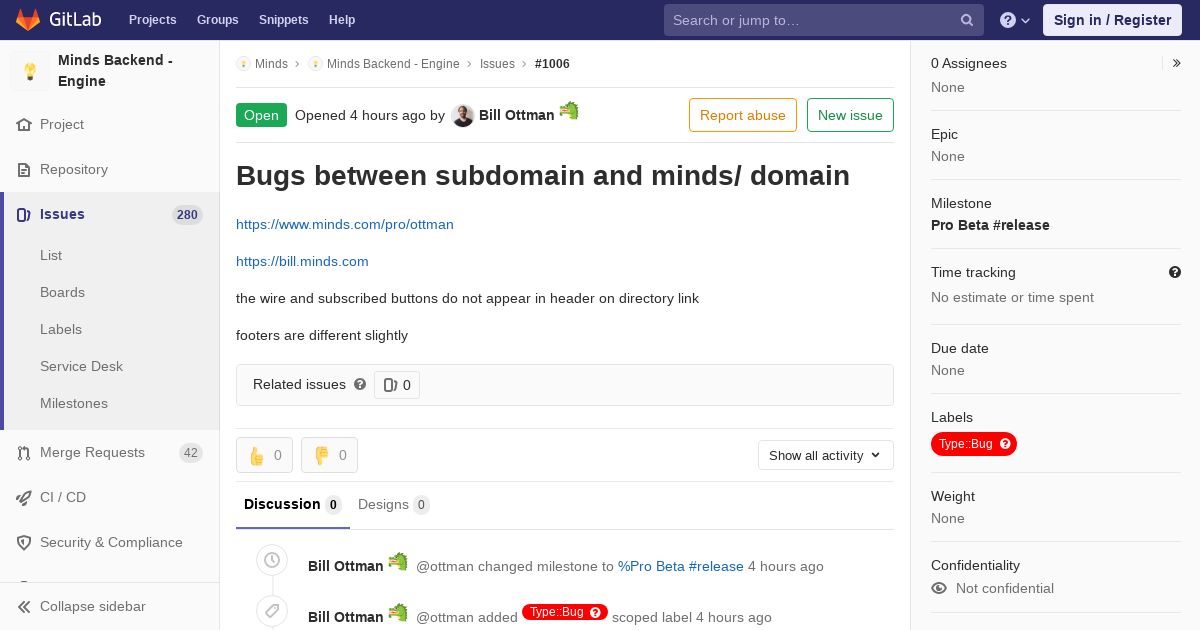Click the Collapse sidebar double-chevron icon
Screen dimensions: 1200x630
[24, 607]
